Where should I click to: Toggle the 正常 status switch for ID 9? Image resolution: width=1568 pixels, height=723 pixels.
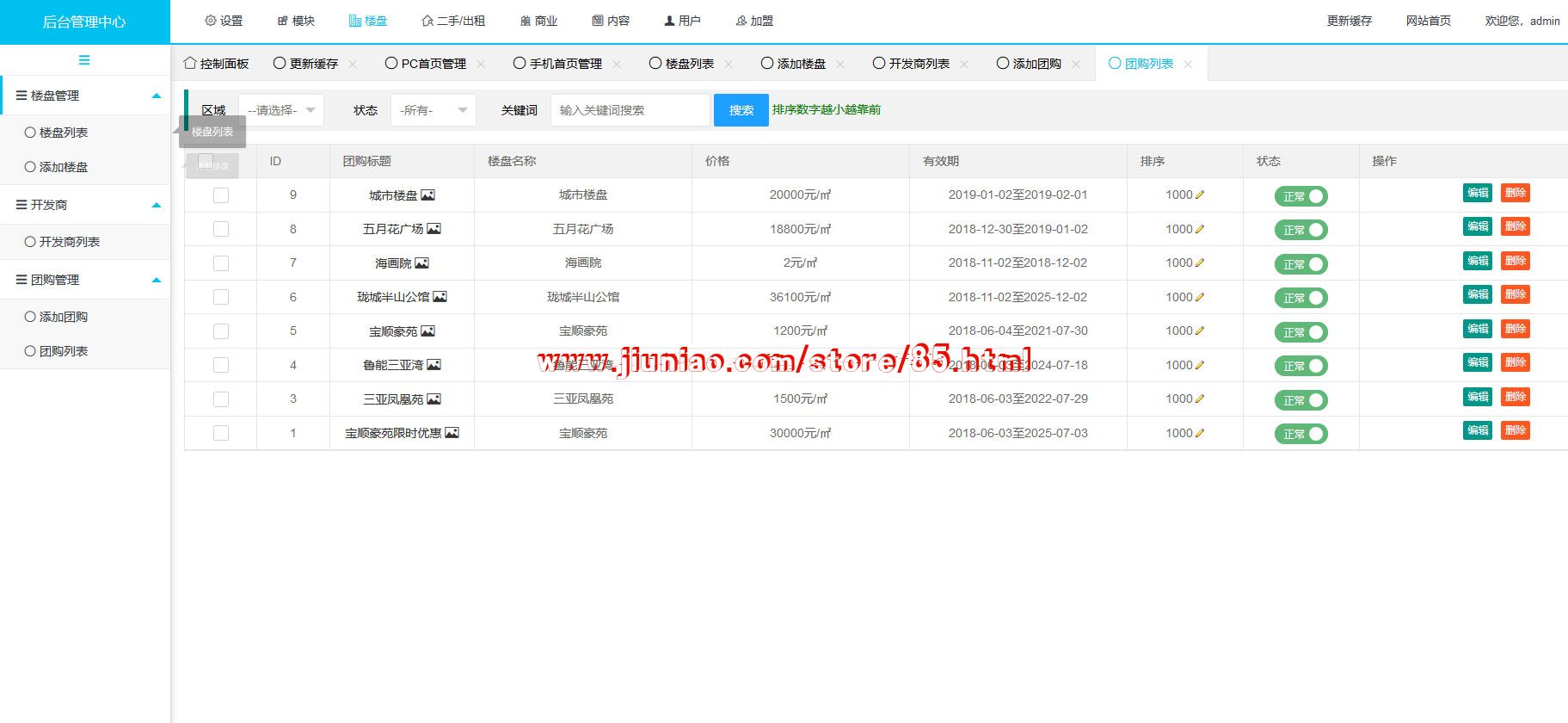coord(1301,196)
